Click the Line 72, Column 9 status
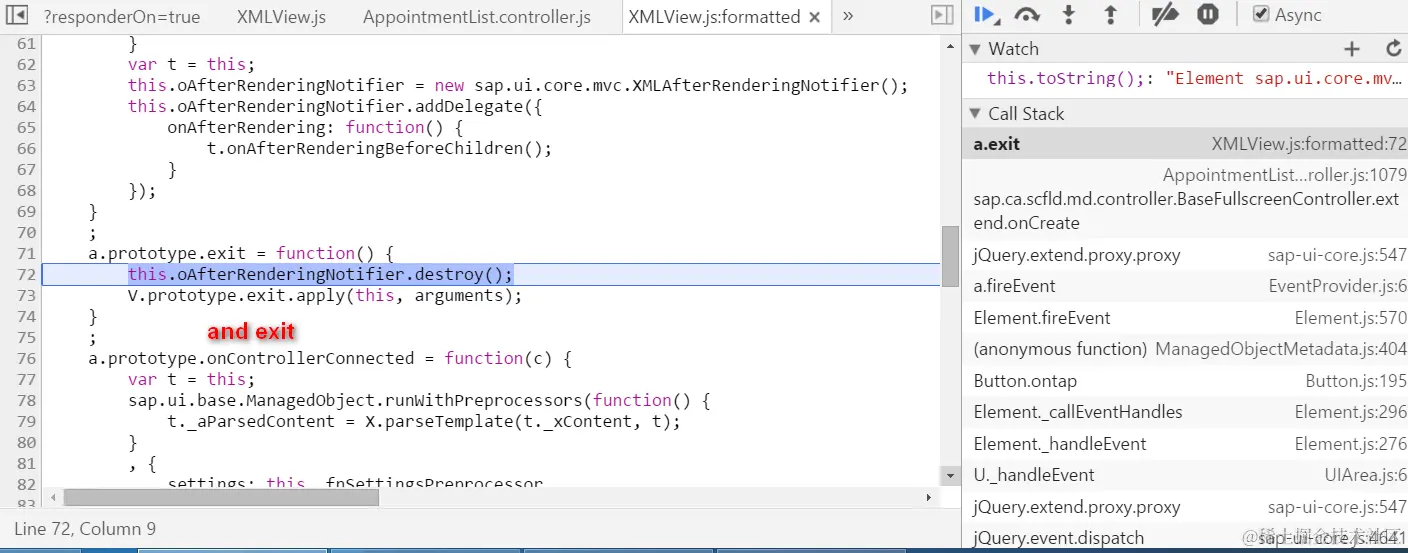The height and width of the screenshot is (553, 1408). [85, 529]
